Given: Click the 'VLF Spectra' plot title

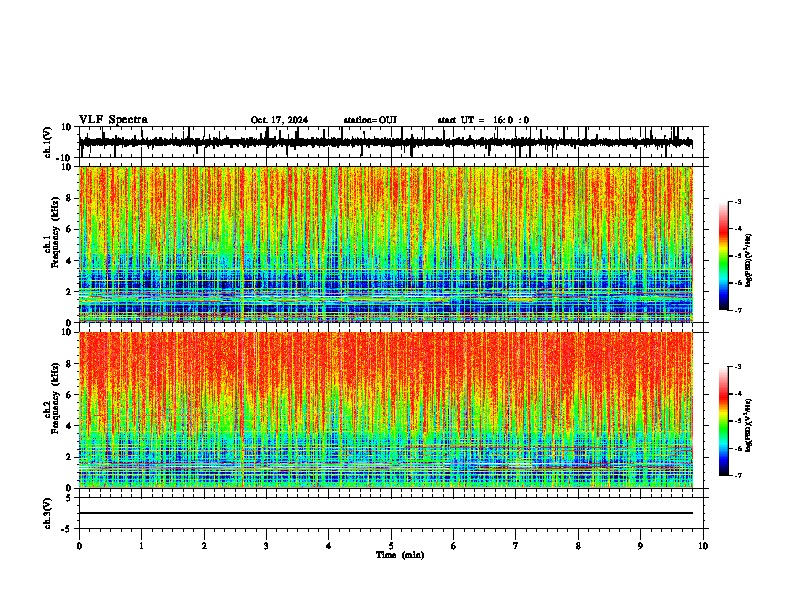Looking at the screenshot, I should (113, 120).
